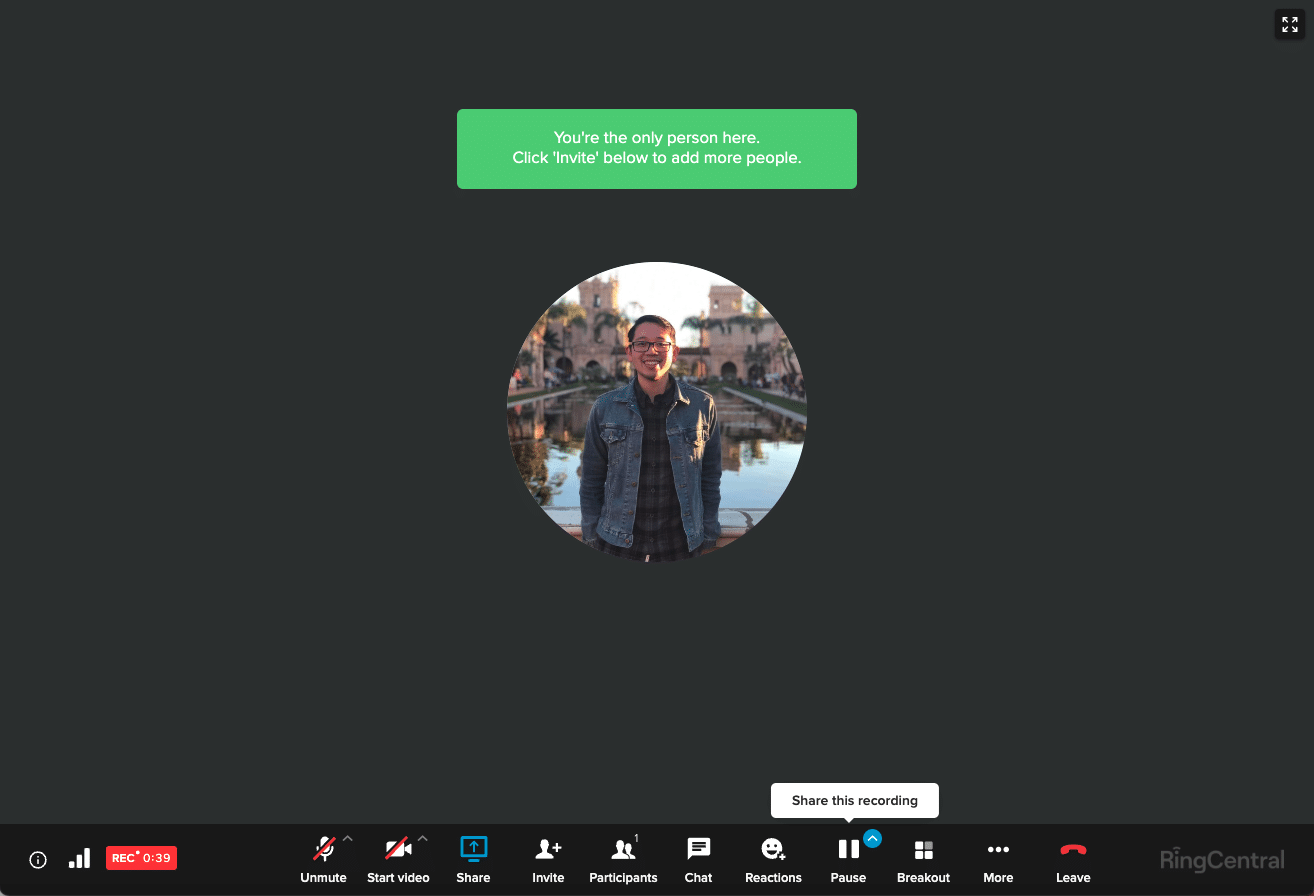
Task: Click the profile picture avatar
Action: point(656,412)
